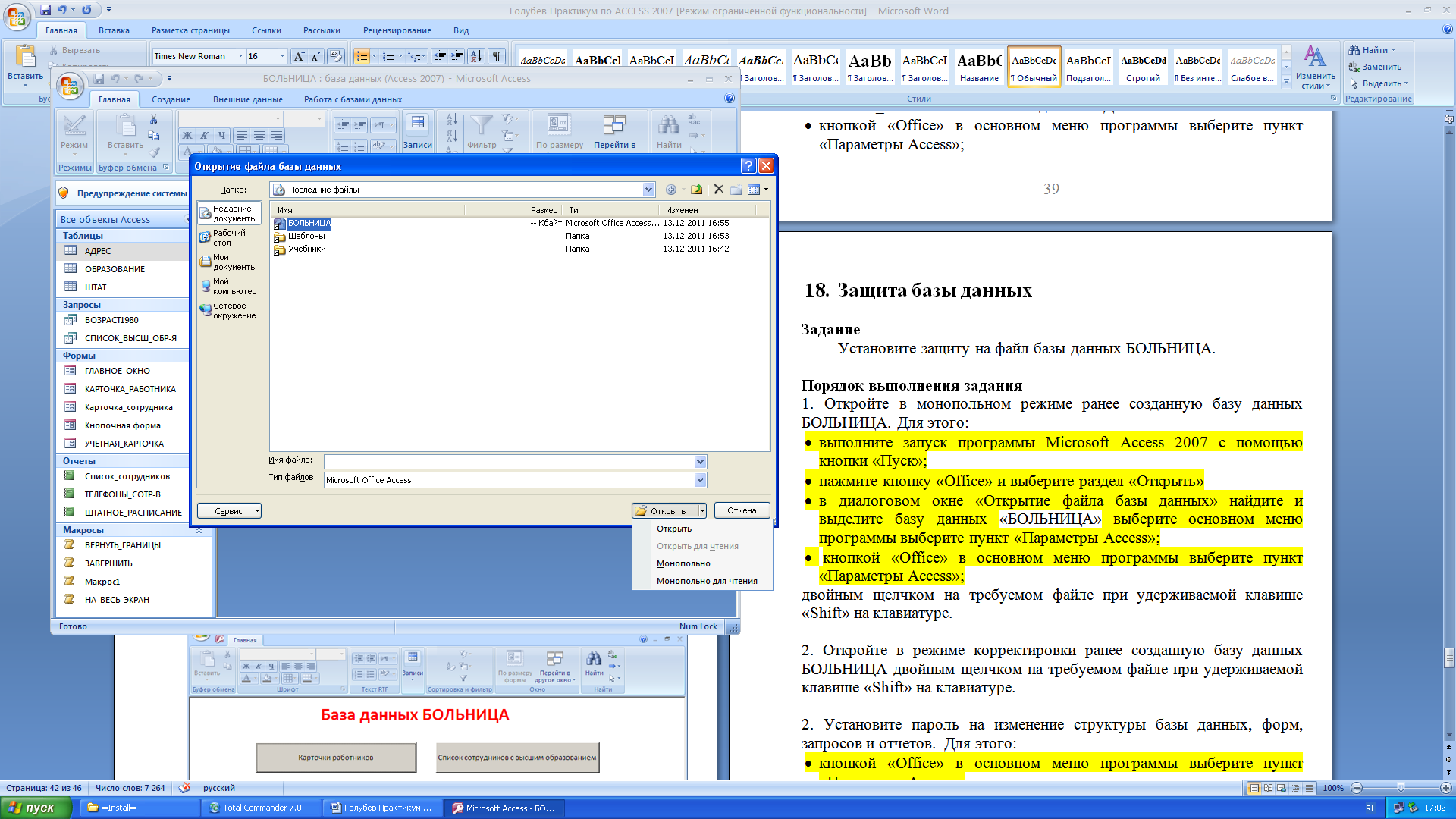Open the Вставка tab in Word
This screenshot has height=819, width=1456.
pyautogui.click(x=114, y=30)
